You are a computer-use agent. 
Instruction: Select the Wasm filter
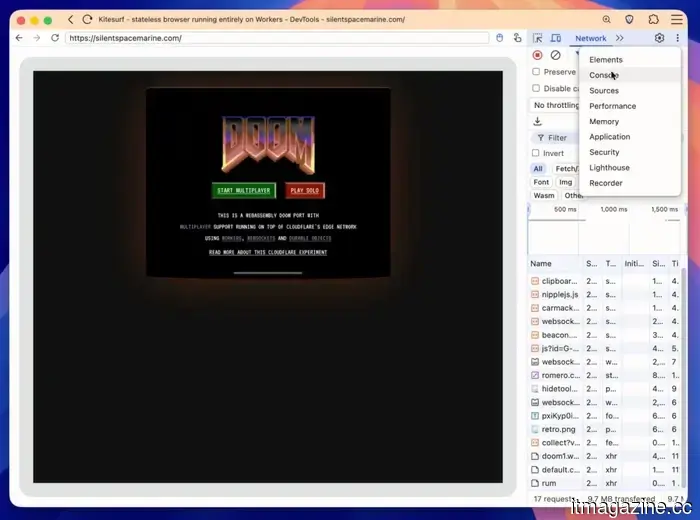tap(544, 196)
